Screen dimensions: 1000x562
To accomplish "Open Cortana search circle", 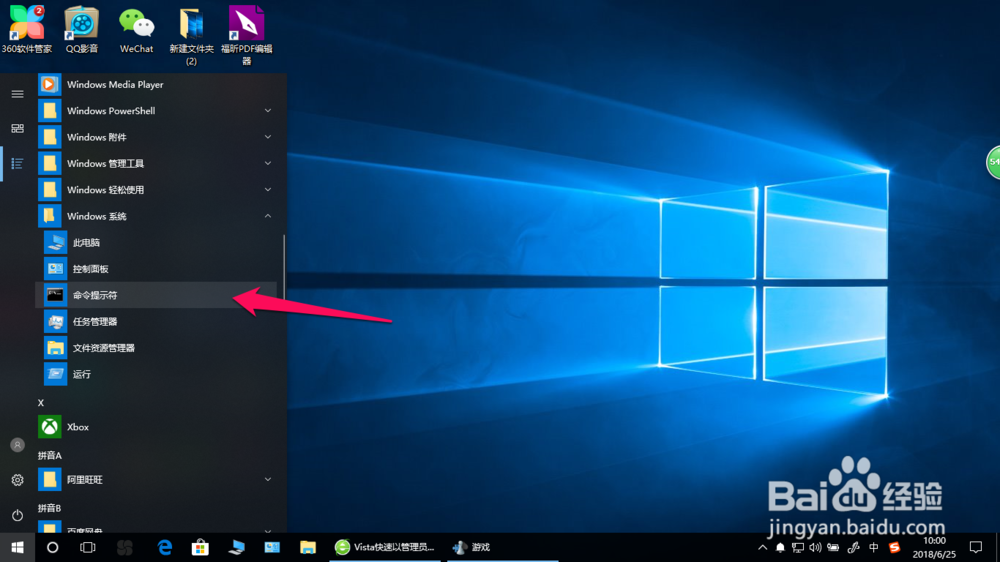I will pyautogui.click(x=52, y=547).
